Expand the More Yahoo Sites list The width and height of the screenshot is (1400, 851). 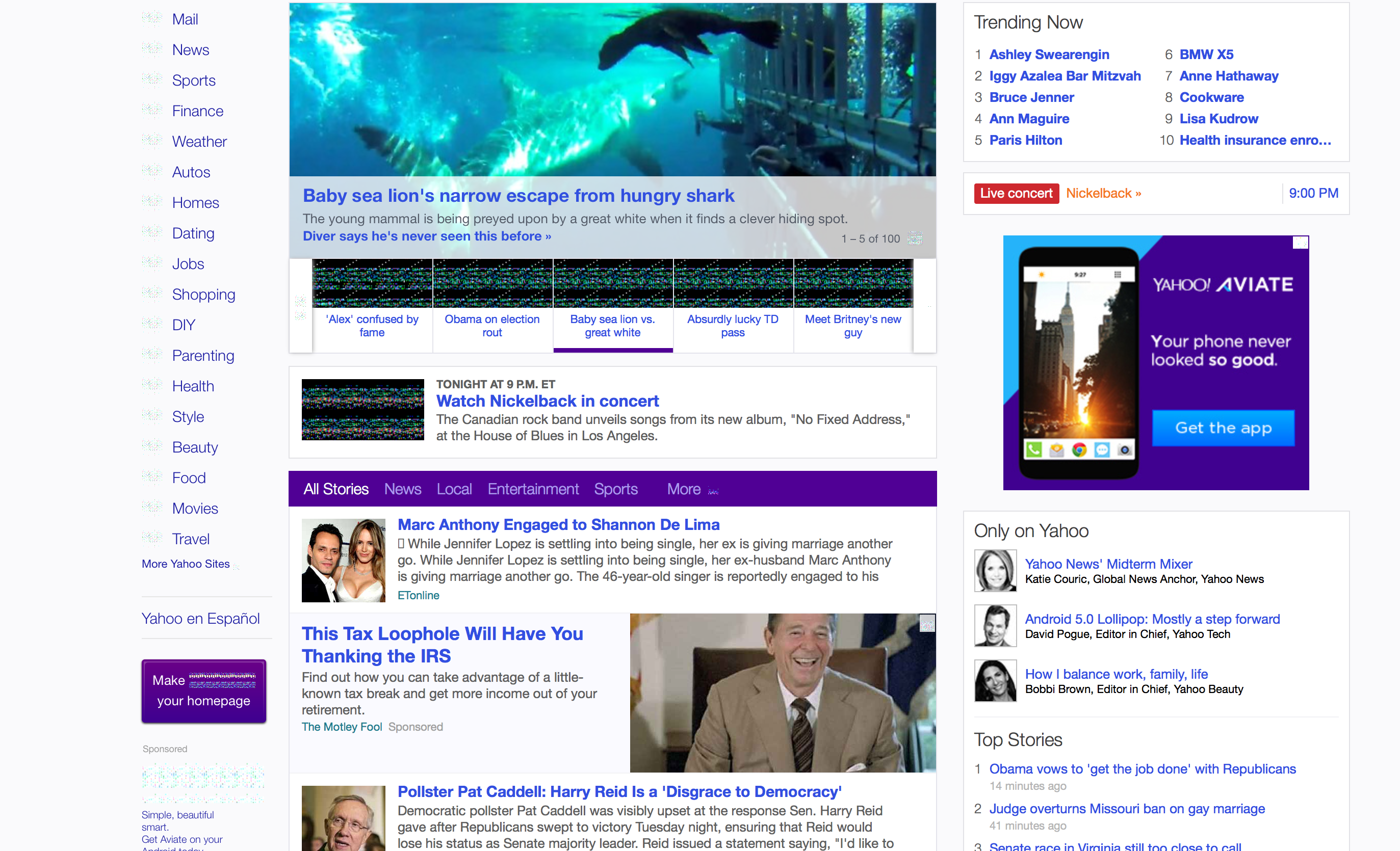click(x=190, y=564)
